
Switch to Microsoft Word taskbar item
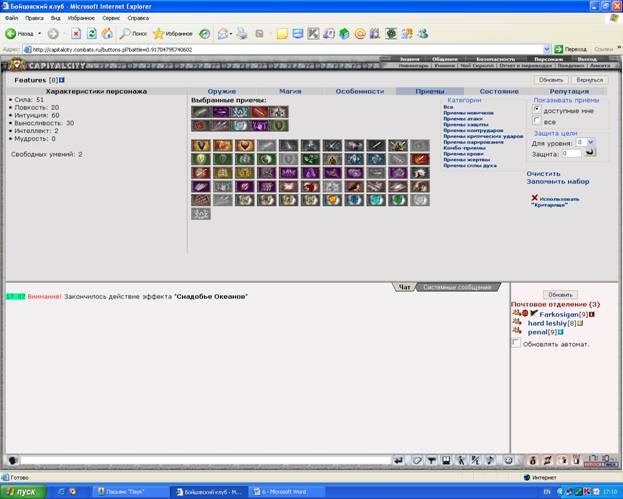click(288, 492)
